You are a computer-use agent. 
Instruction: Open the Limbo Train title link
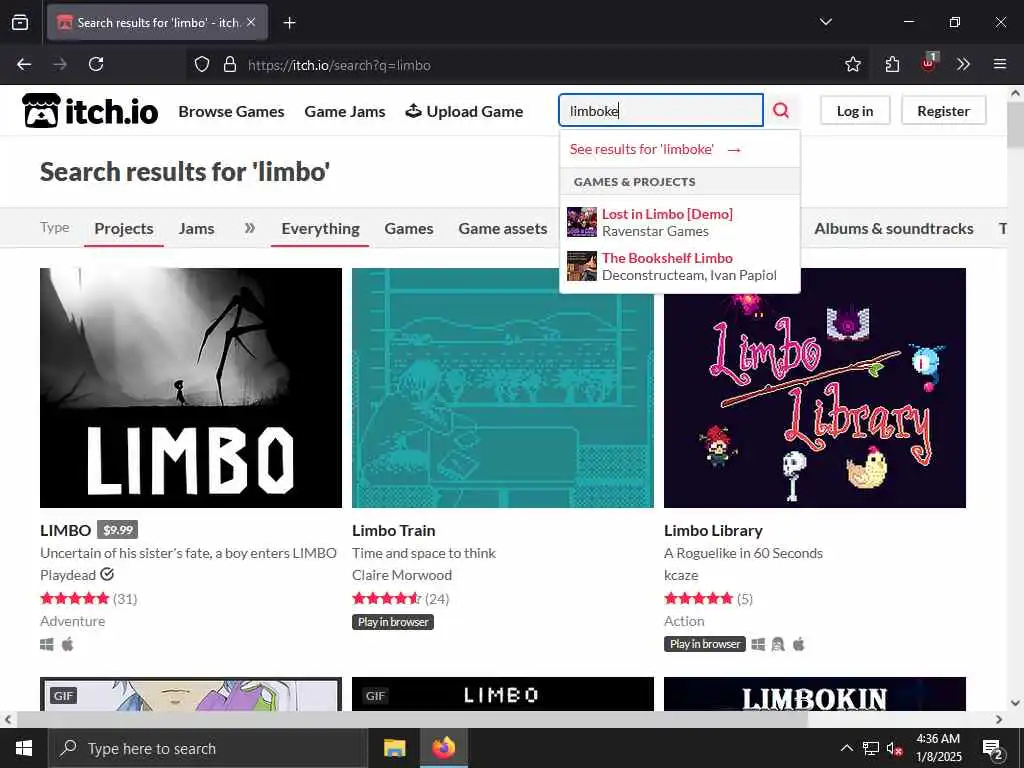(393, 530)
